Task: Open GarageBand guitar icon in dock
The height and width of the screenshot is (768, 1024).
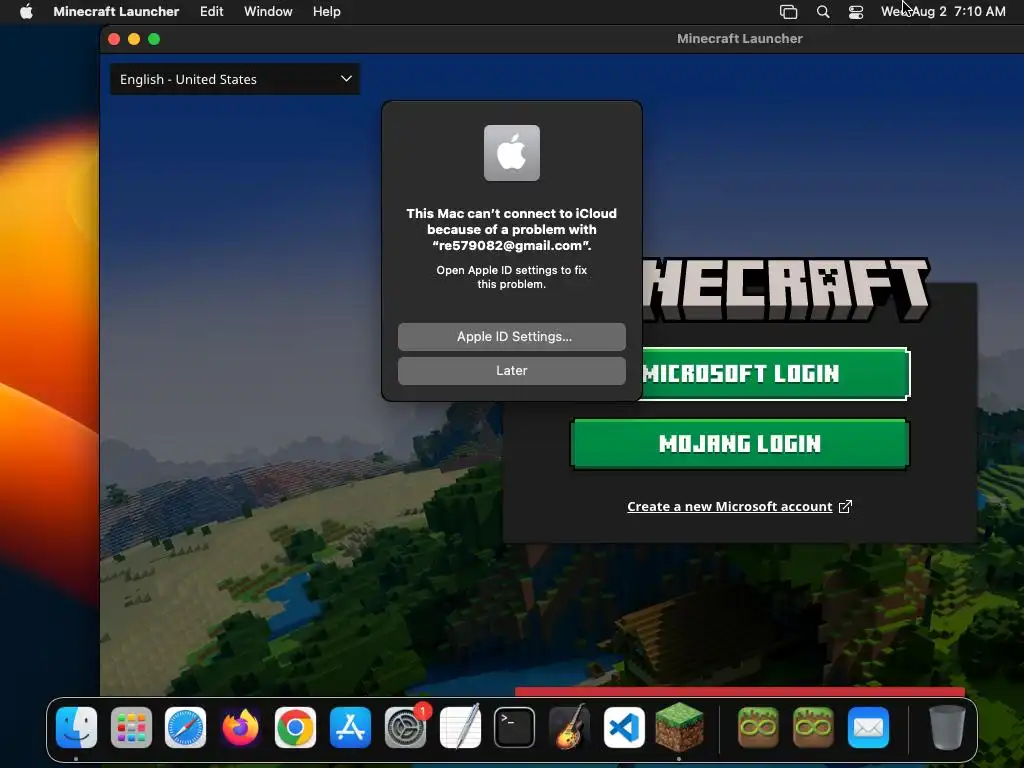Action: 569,727
